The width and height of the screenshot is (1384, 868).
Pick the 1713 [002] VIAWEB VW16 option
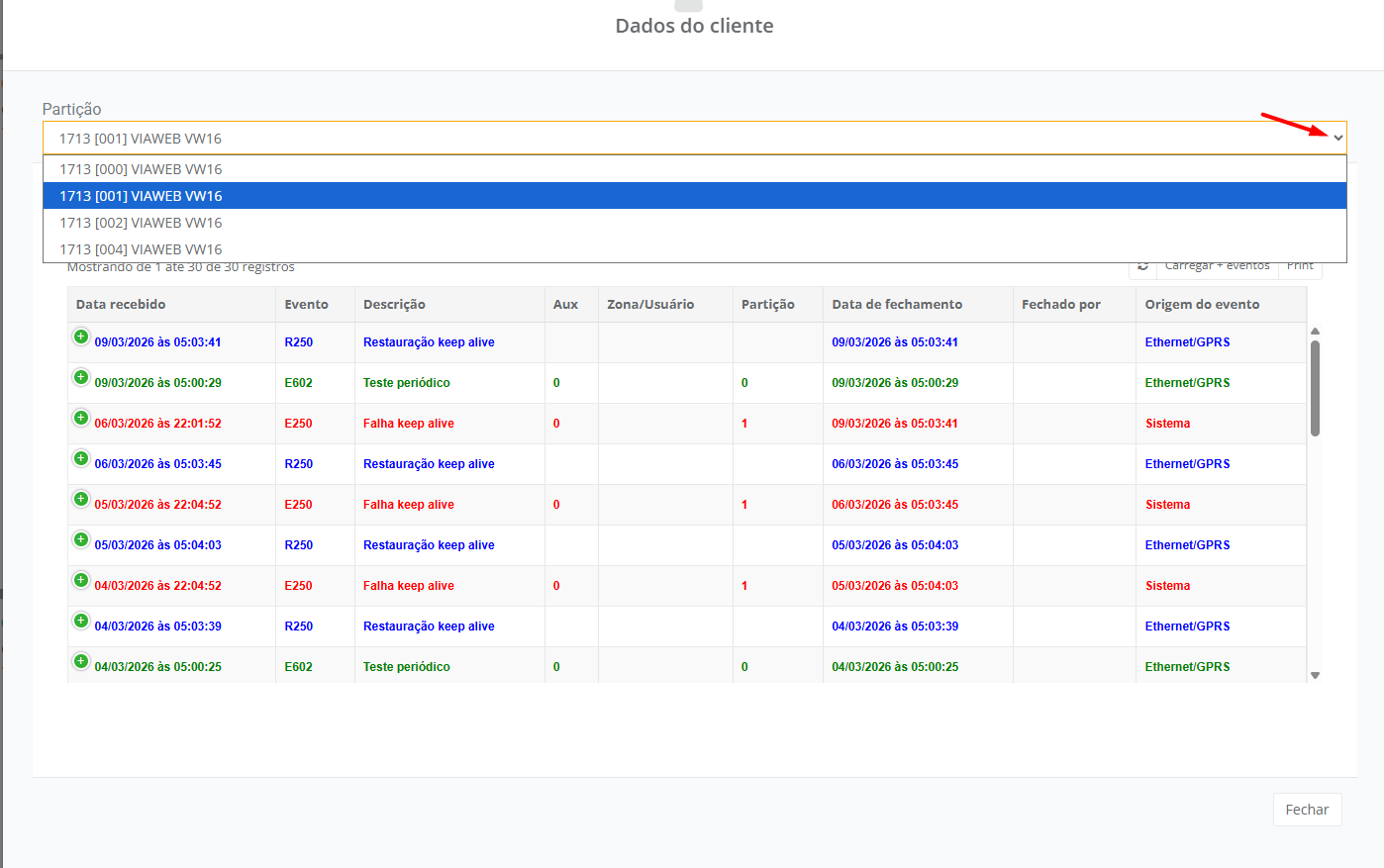[141, 223]
